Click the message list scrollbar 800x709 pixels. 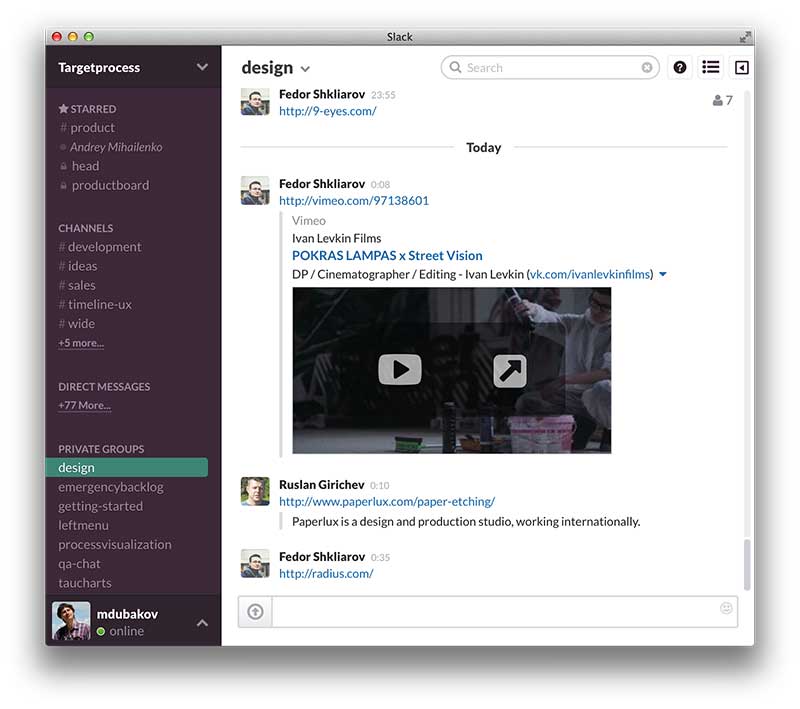(x=745, y=565)
